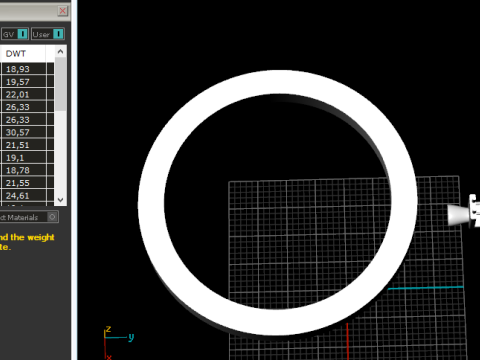Select the 21,51 DWT cell
Image resolution: width=480 pixels, height=360 pixels.
[x=24, y=145]
